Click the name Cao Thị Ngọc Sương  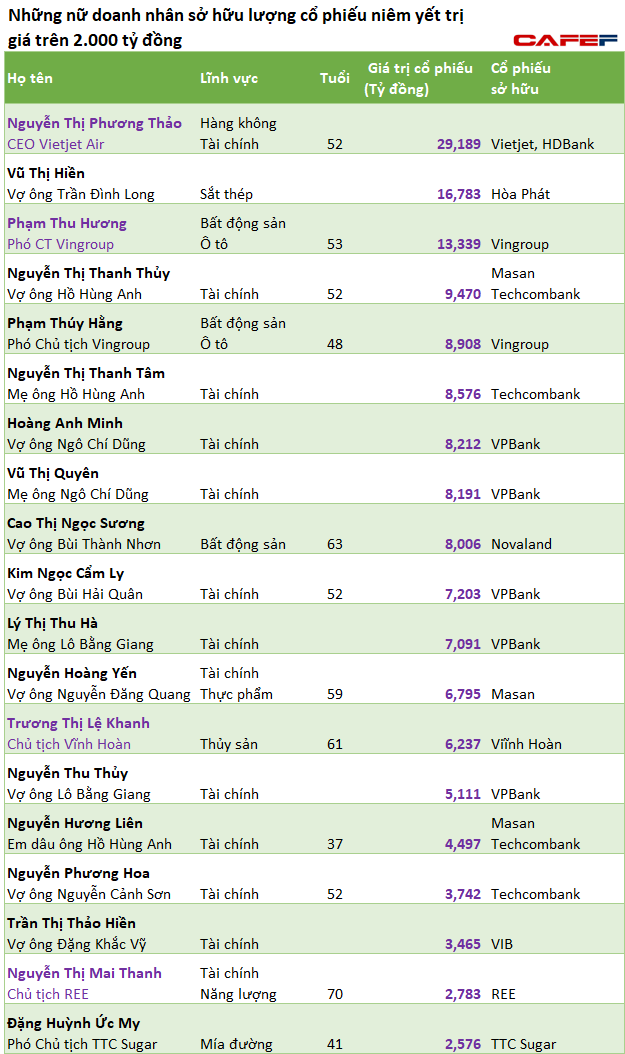pyautogui.click(x=76, y=523)
